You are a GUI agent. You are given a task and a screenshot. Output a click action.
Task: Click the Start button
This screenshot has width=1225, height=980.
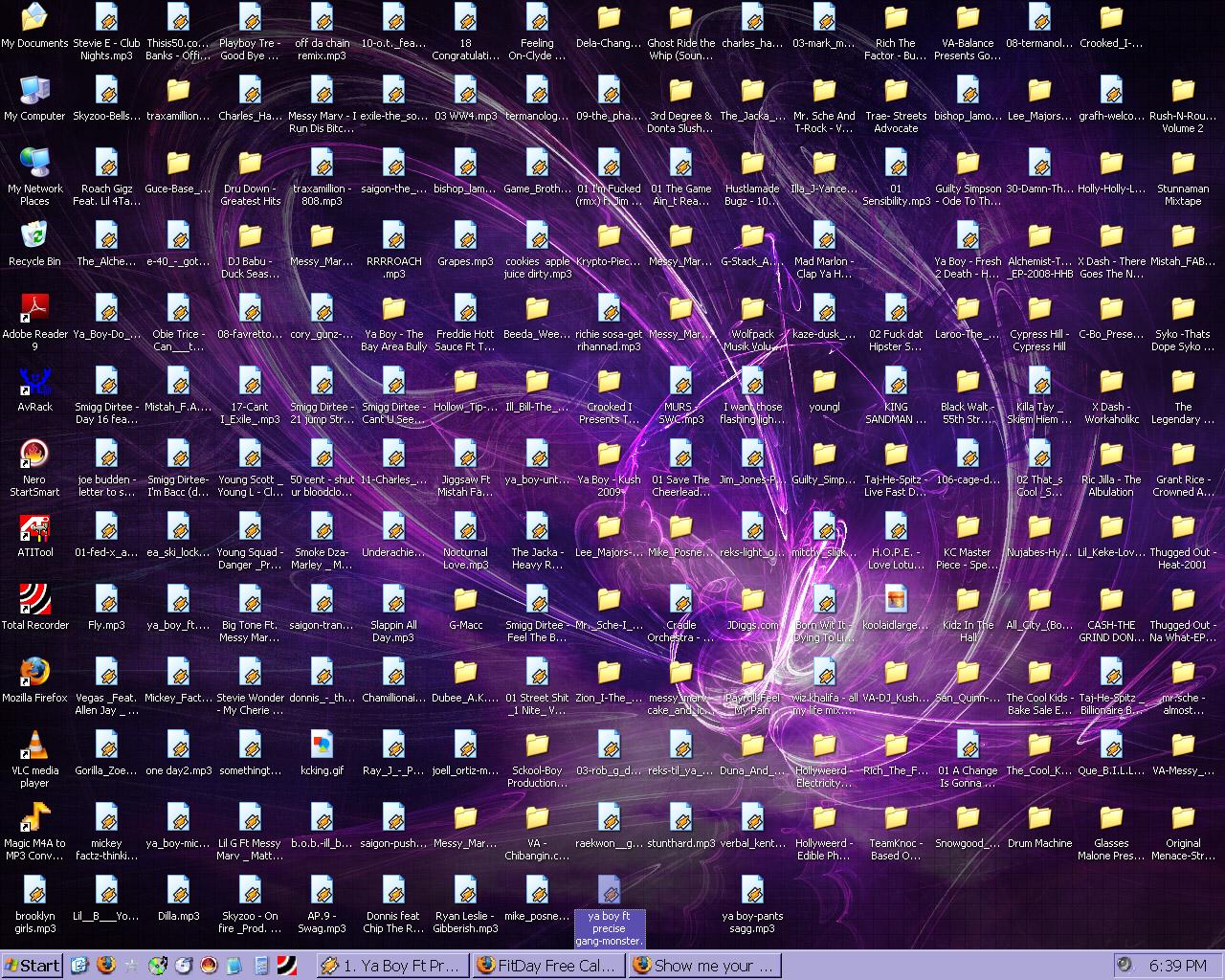click(x=33, y=965)
